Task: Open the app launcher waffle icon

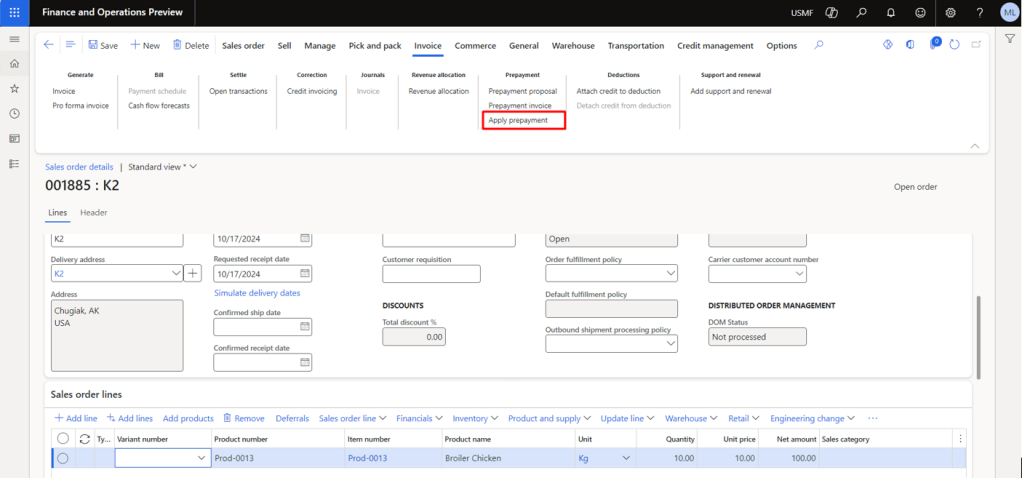Action: coord(14,13)
